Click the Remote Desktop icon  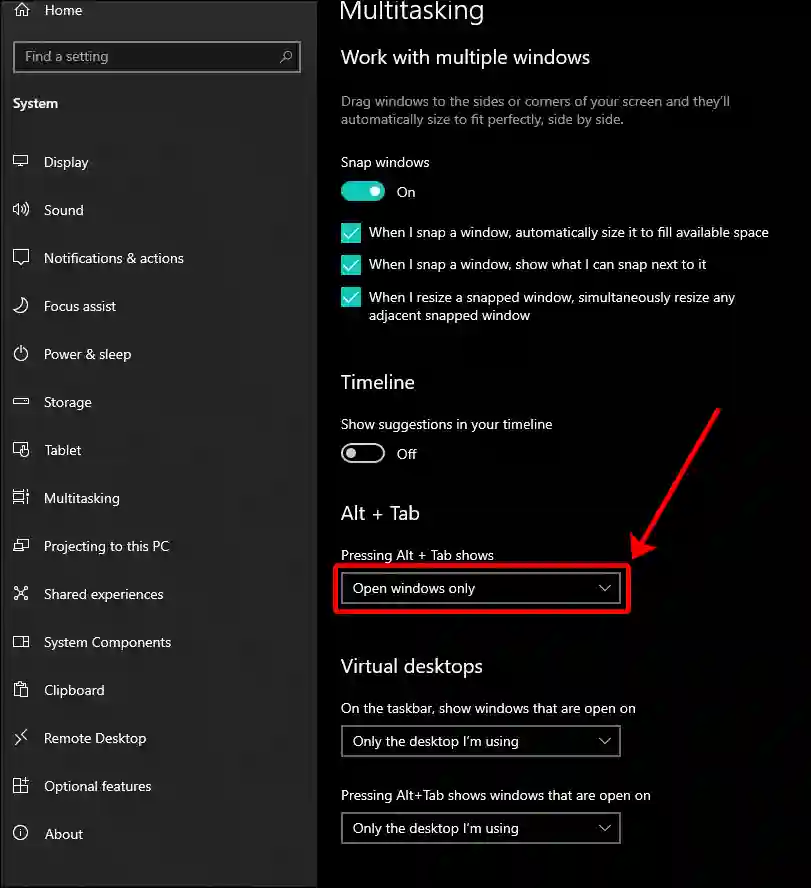point(21,737)
